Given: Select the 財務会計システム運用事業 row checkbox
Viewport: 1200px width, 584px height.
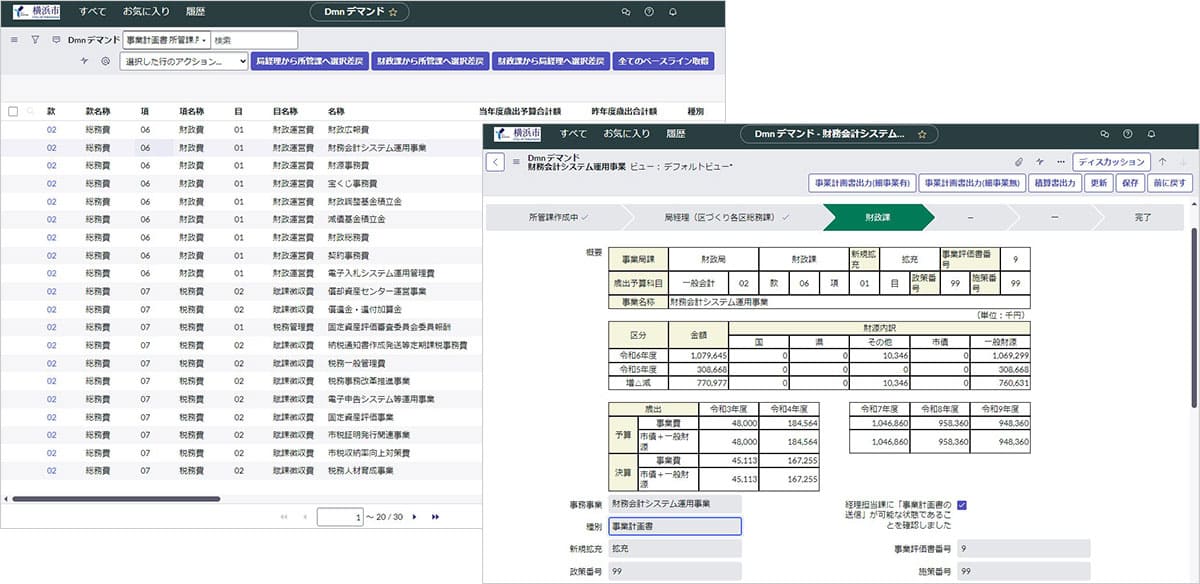Looking at the screenshot, I should click(x=13, y=147).
